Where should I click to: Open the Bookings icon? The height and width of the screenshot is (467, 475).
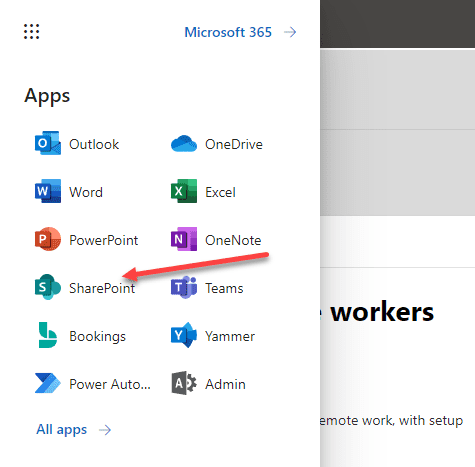[x=48, y=335]
